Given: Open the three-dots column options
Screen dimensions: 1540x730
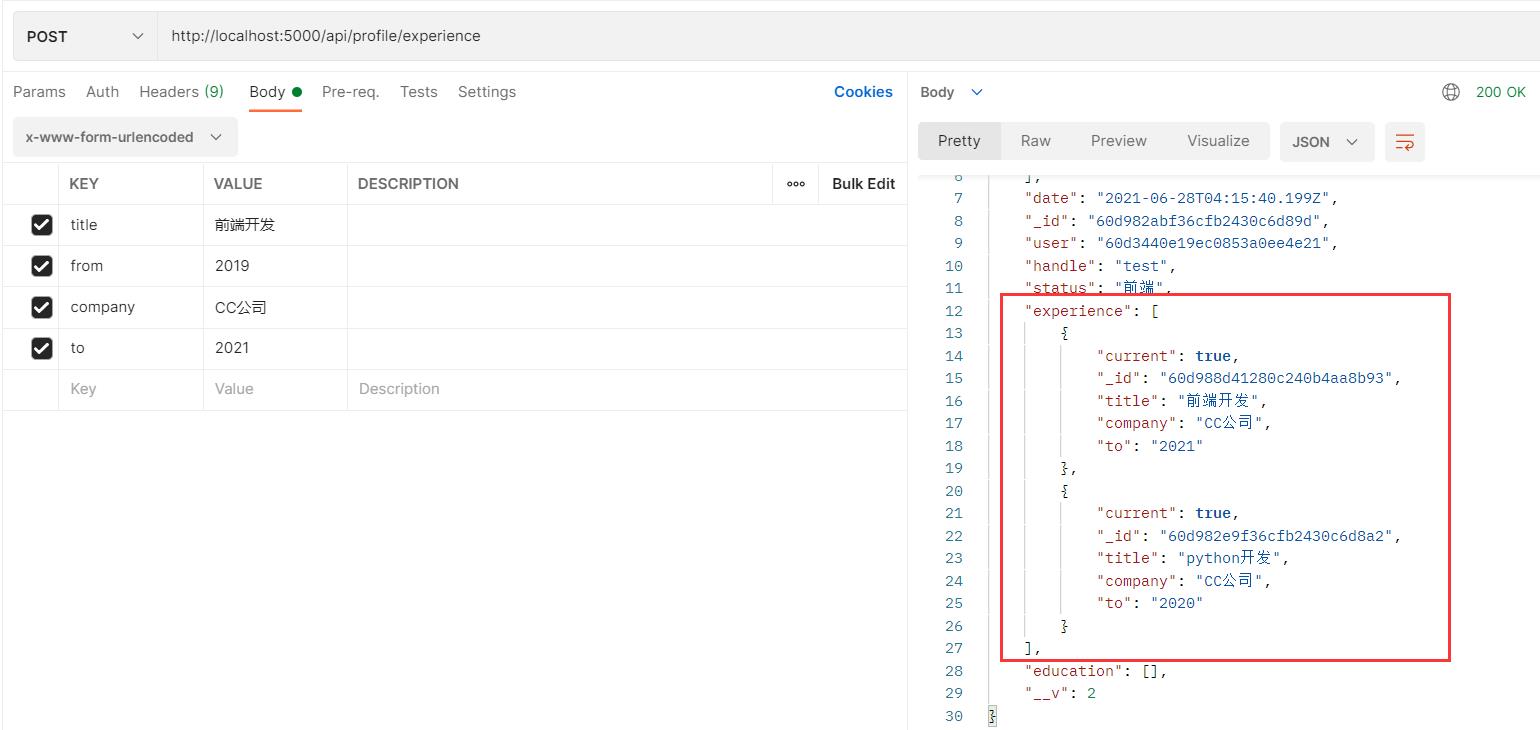Looking at the screenshot, I should point(796,184).
